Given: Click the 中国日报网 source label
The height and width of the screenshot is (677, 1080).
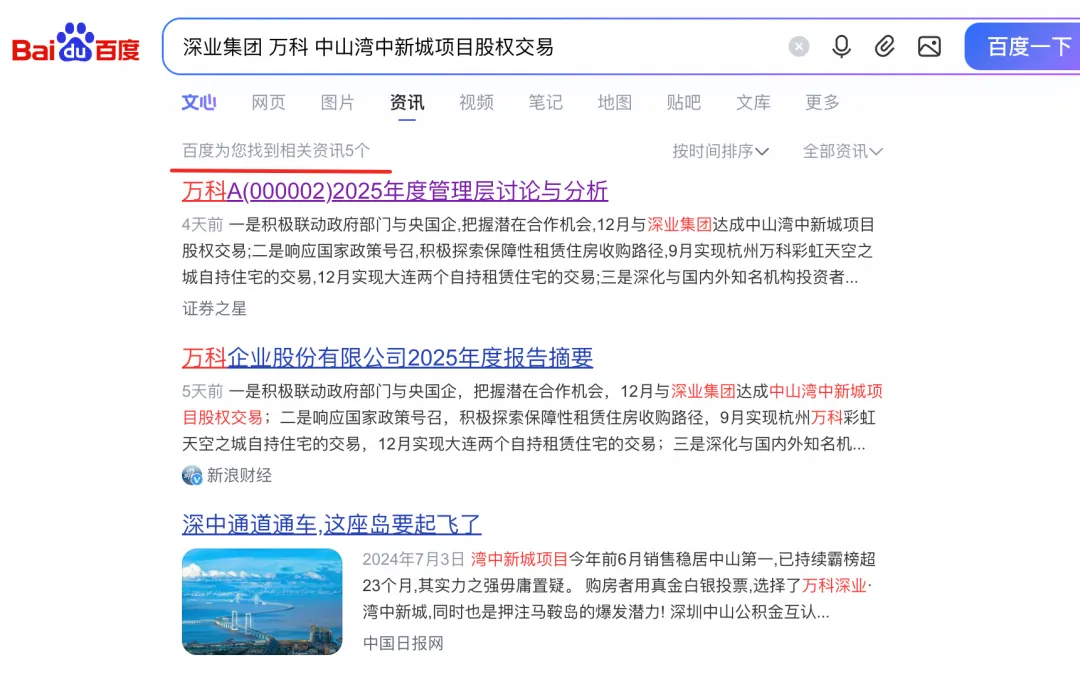Looking at the screenshot, I should click(403, 643).
